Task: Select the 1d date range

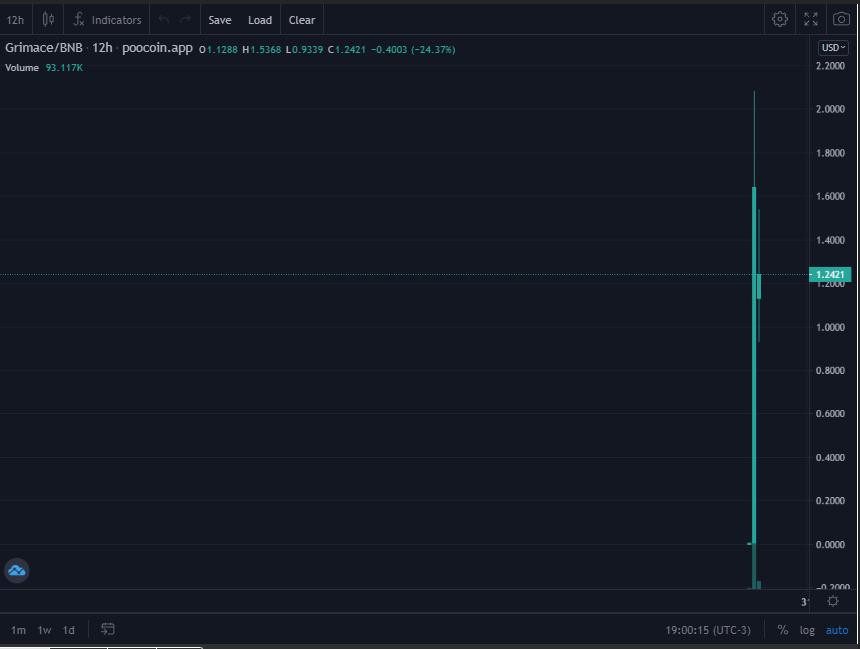Action: pos(69,630)
